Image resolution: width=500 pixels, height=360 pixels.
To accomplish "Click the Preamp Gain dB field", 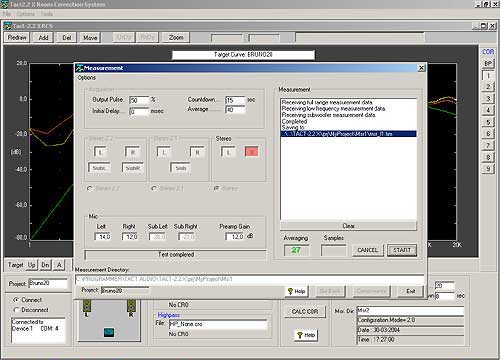I will point(235,237).
